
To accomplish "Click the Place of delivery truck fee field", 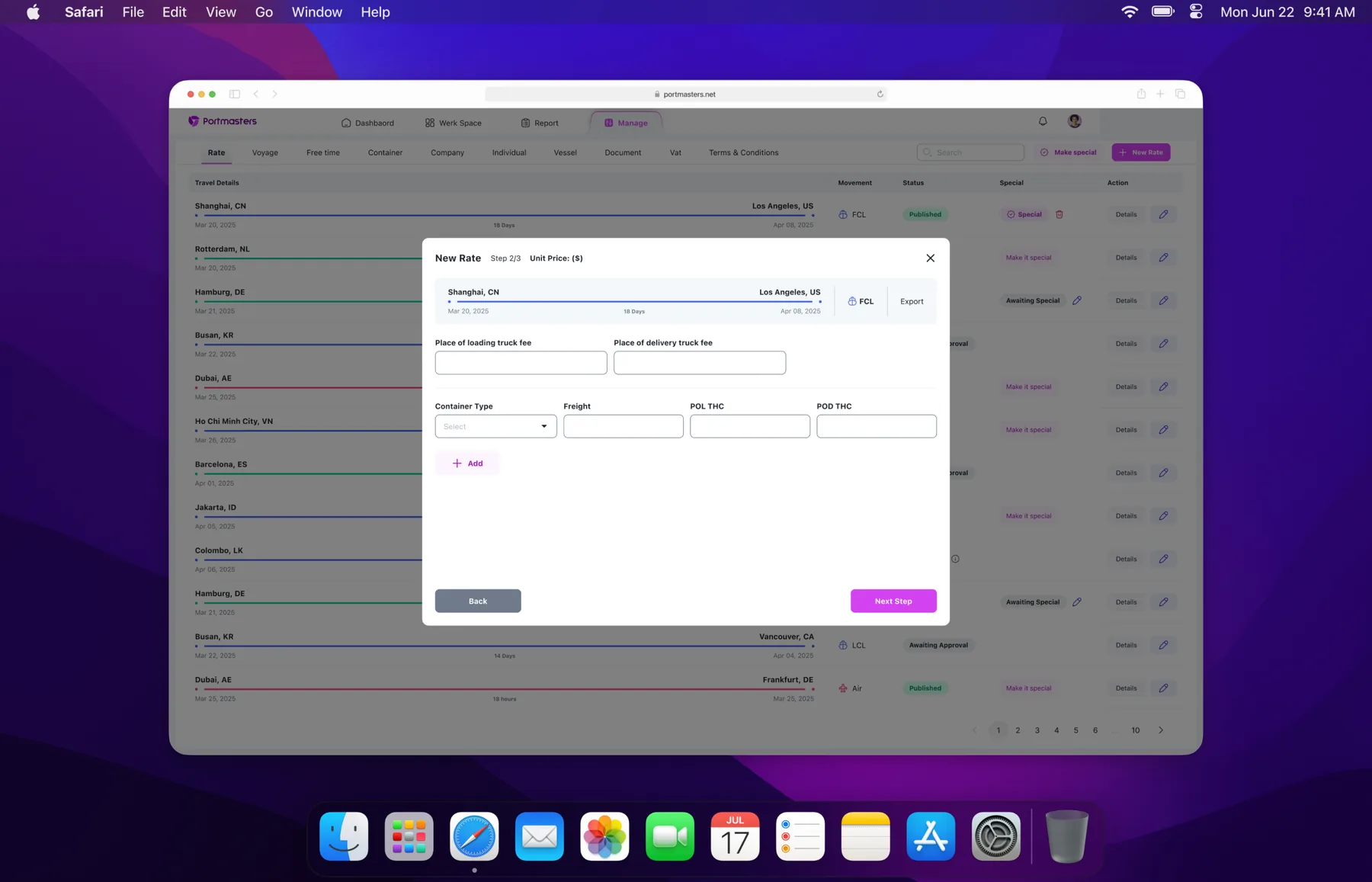I will point(700,363).
